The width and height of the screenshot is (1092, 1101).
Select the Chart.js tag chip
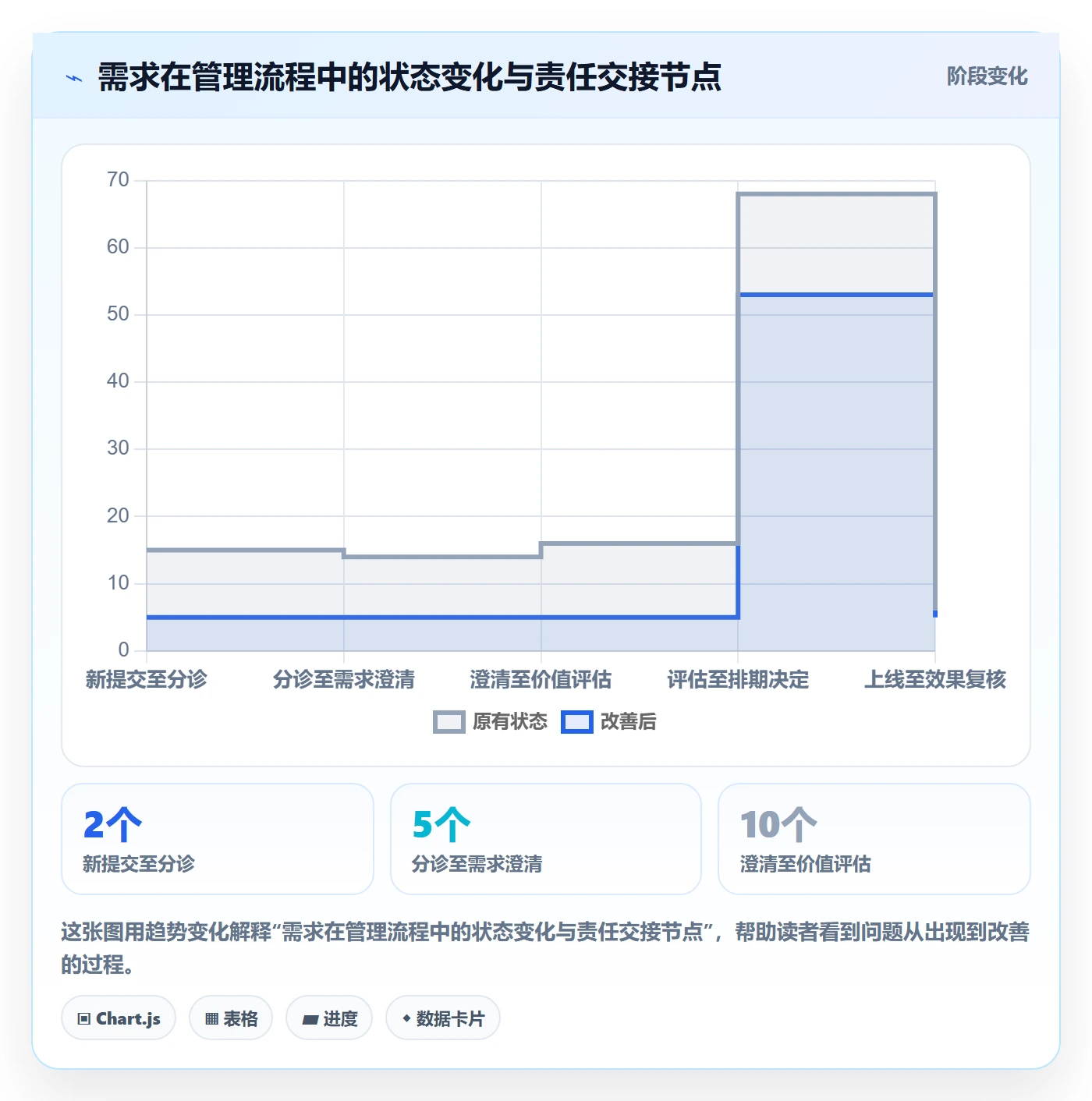119,1018
